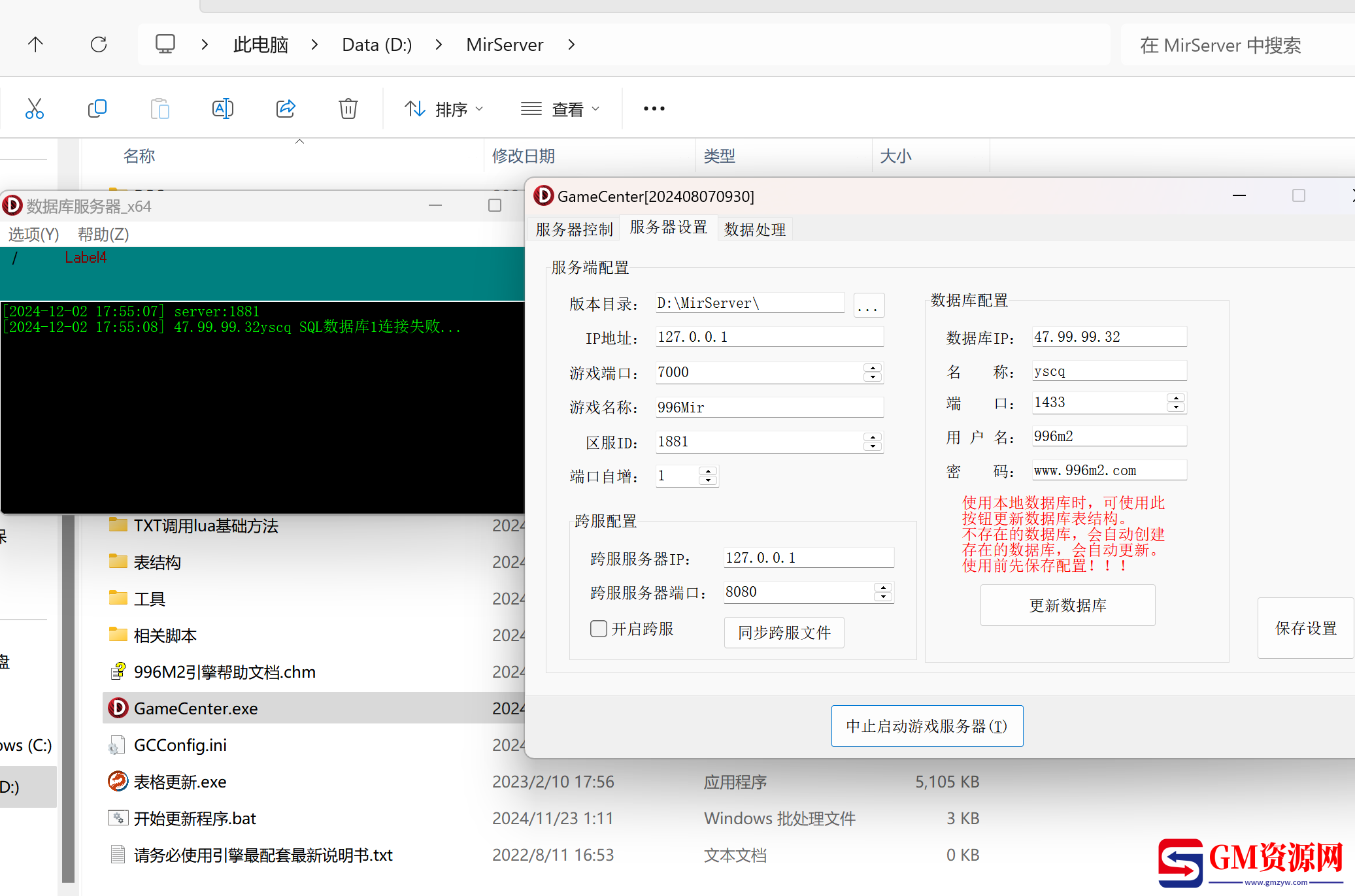This screenshot has height=896, width=1355.
Task: Open the three-dots more options menu
Action: coord(654,108)
